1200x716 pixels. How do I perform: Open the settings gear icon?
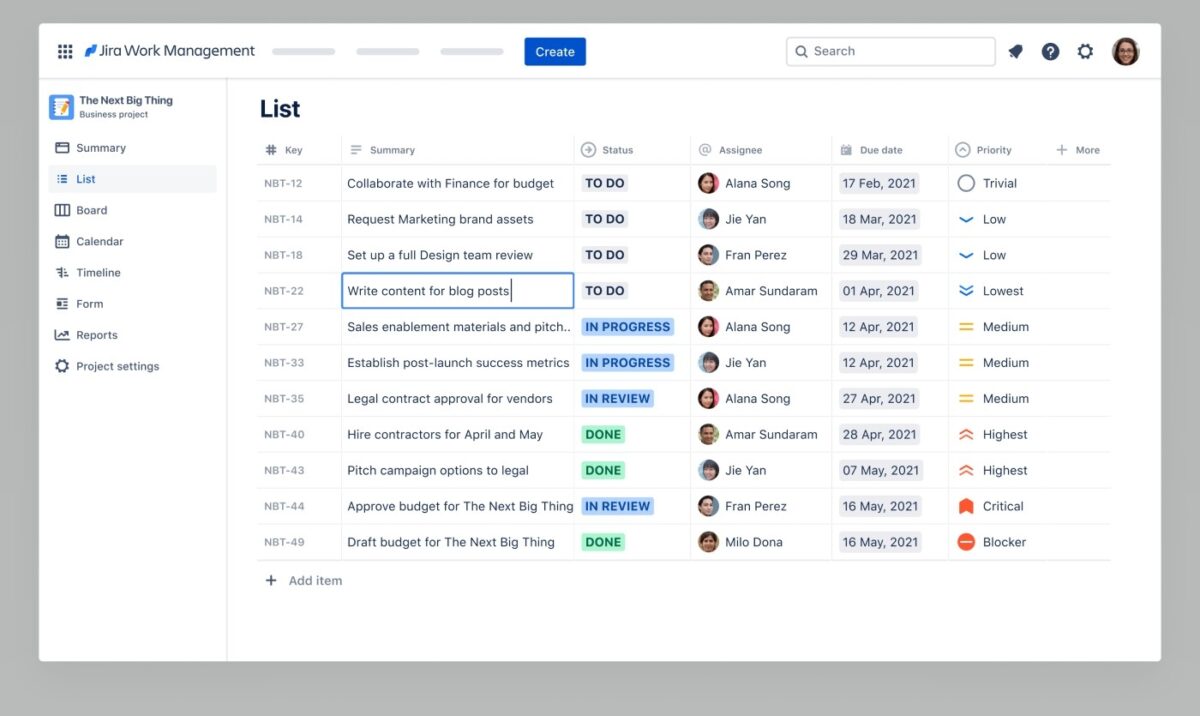coord(1085,52)
